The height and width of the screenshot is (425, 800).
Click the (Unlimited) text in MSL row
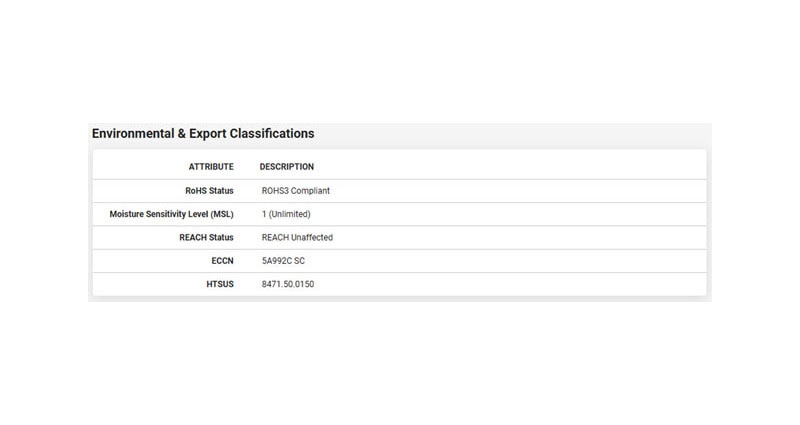pos(291,214)
